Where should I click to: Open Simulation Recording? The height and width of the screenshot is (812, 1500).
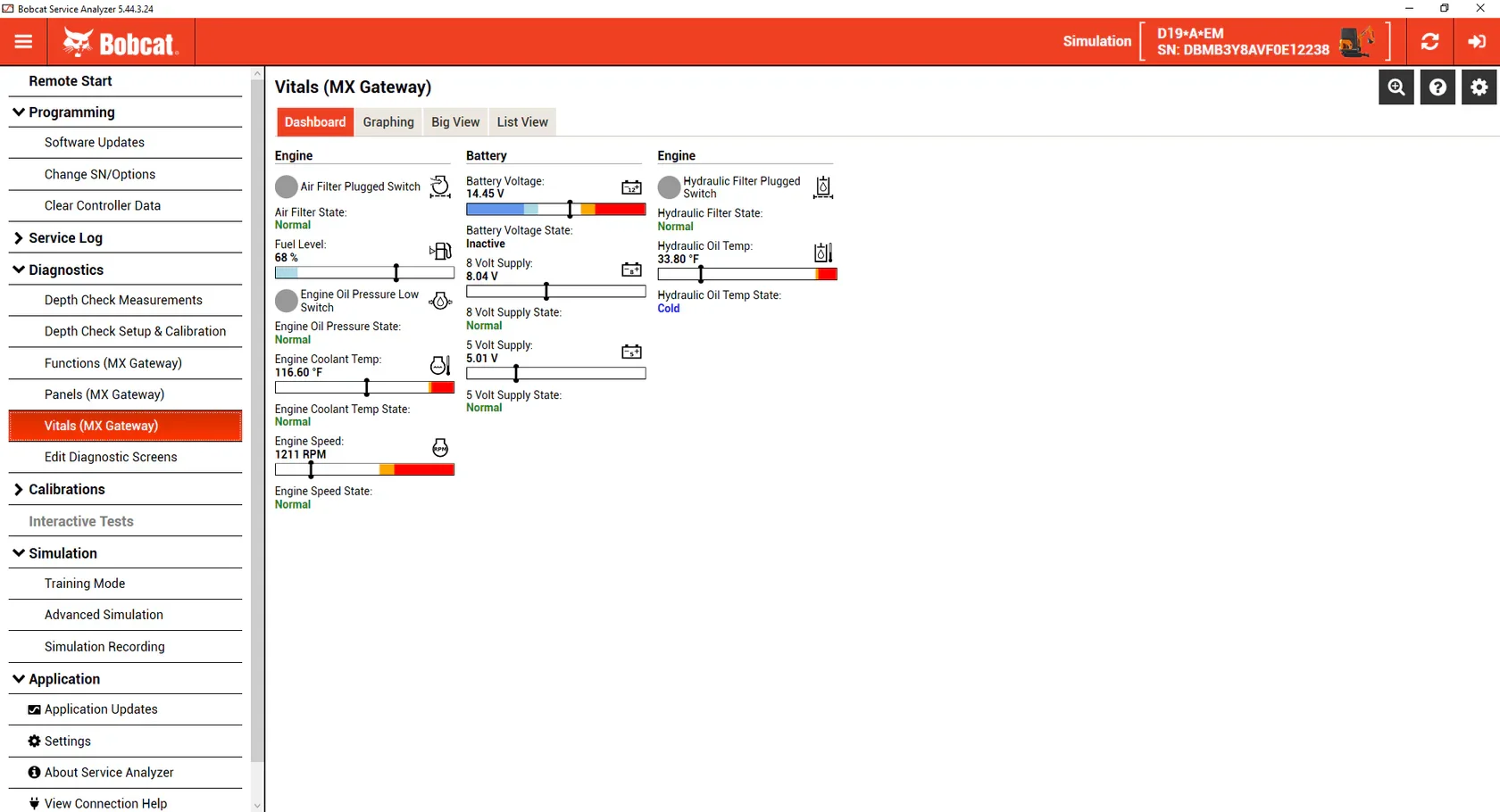125,648
